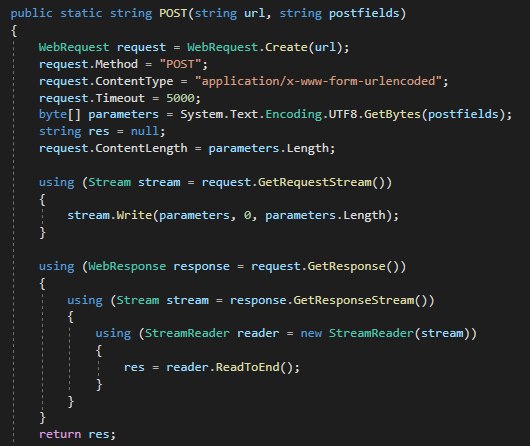Click the "ContentType" property name
This screenshot has width=530, height=446.
[134, 81]
